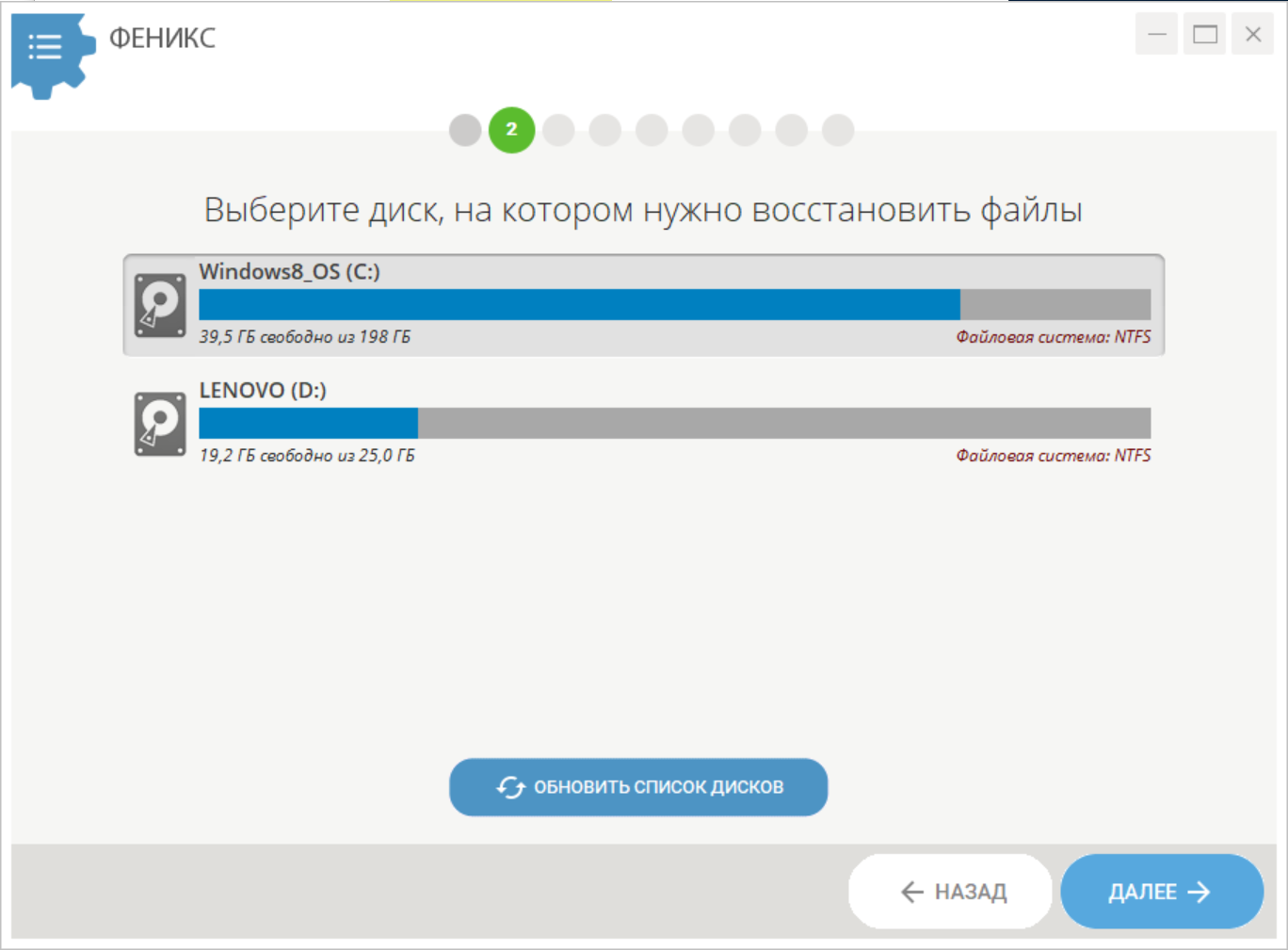
Task: Go to step 1 circle in wizard
Action: pos(465,130)
